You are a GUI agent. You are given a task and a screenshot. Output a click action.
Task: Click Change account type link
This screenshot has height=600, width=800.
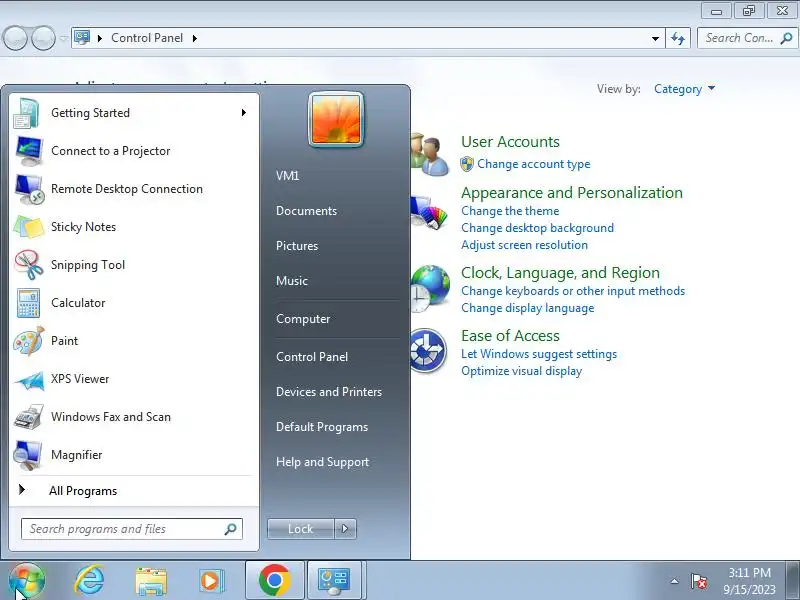[x=534, y=164]
